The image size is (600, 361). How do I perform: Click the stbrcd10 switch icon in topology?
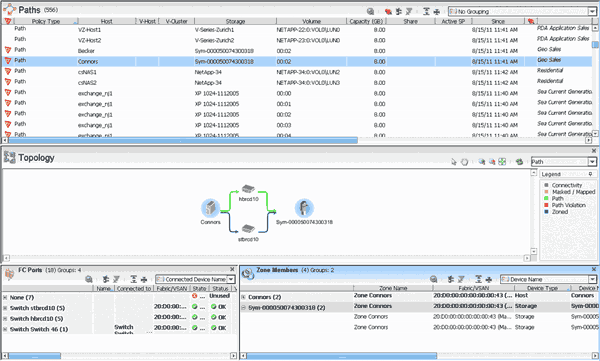pyautogui.click(x=248, y=229)
